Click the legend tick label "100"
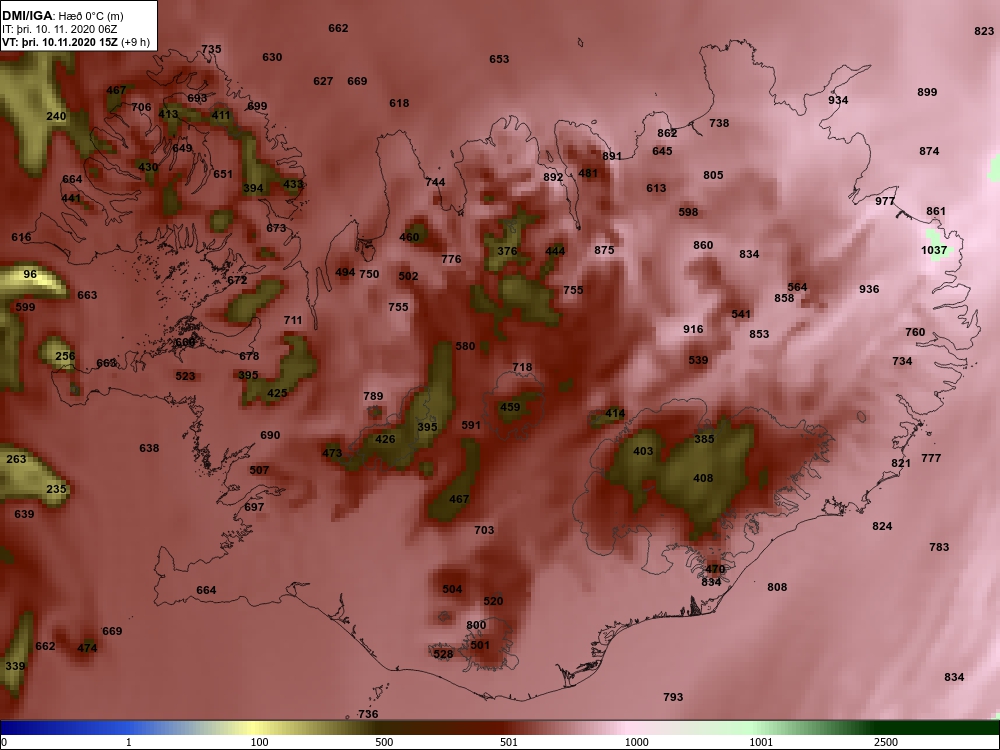The image size is (1000, 750). [x=259, y=742]
